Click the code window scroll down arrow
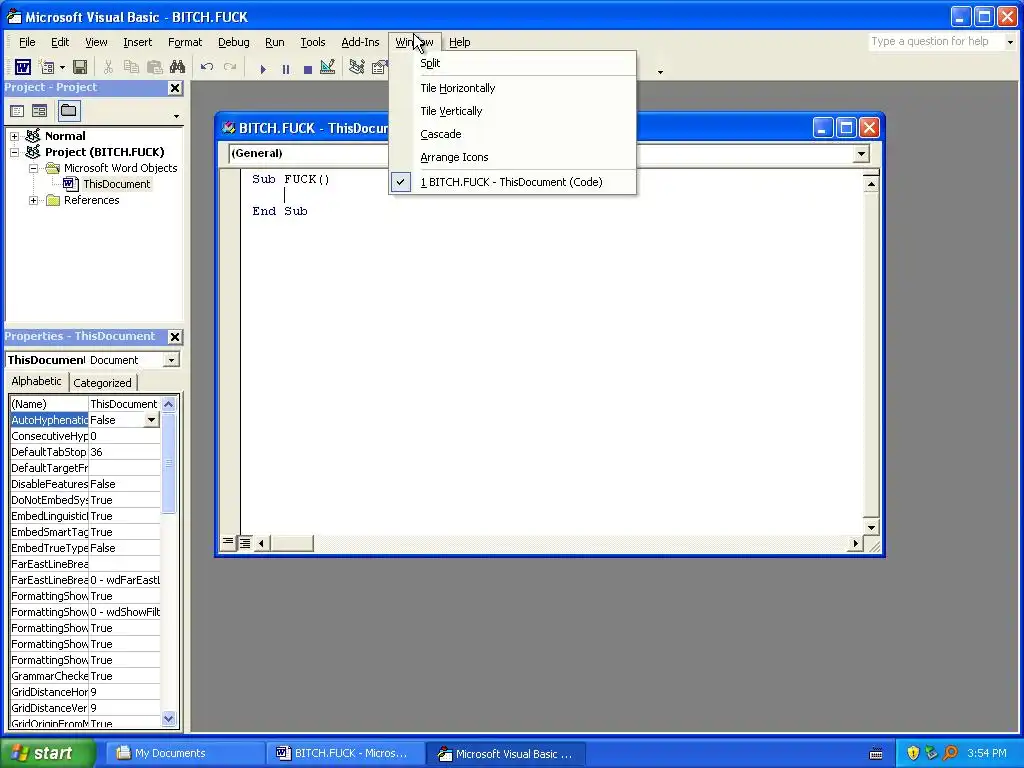Screen dimensions: 1024x768 pos(871,527)
